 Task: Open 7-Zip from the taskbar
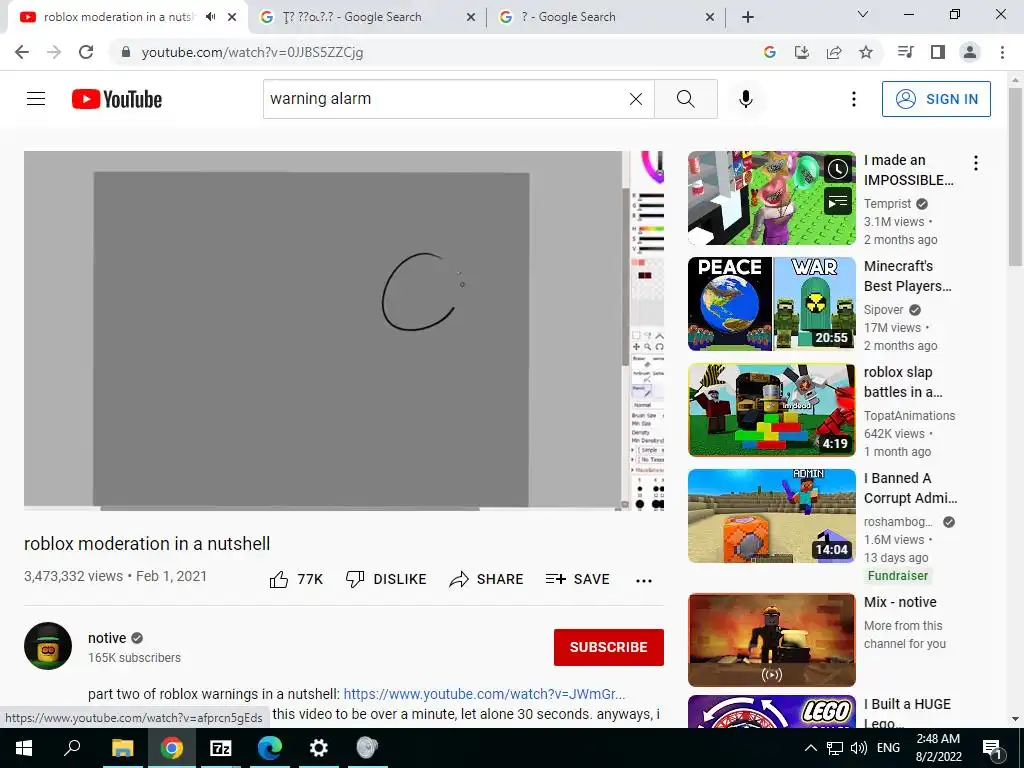220,748
